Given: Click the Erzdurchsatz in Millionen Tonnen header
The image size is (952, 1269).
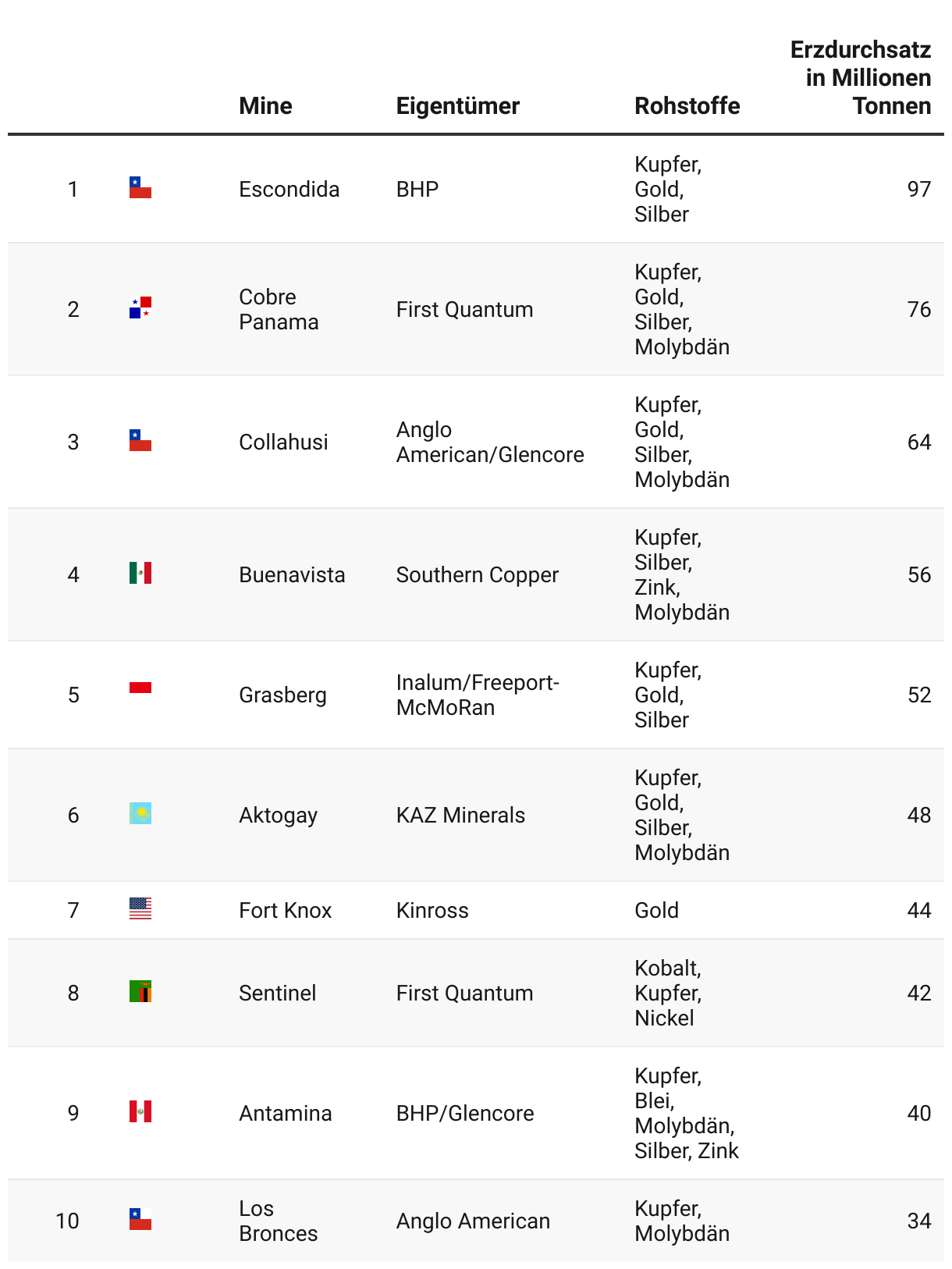Looking at the screenshot, I should coord(861,78).
